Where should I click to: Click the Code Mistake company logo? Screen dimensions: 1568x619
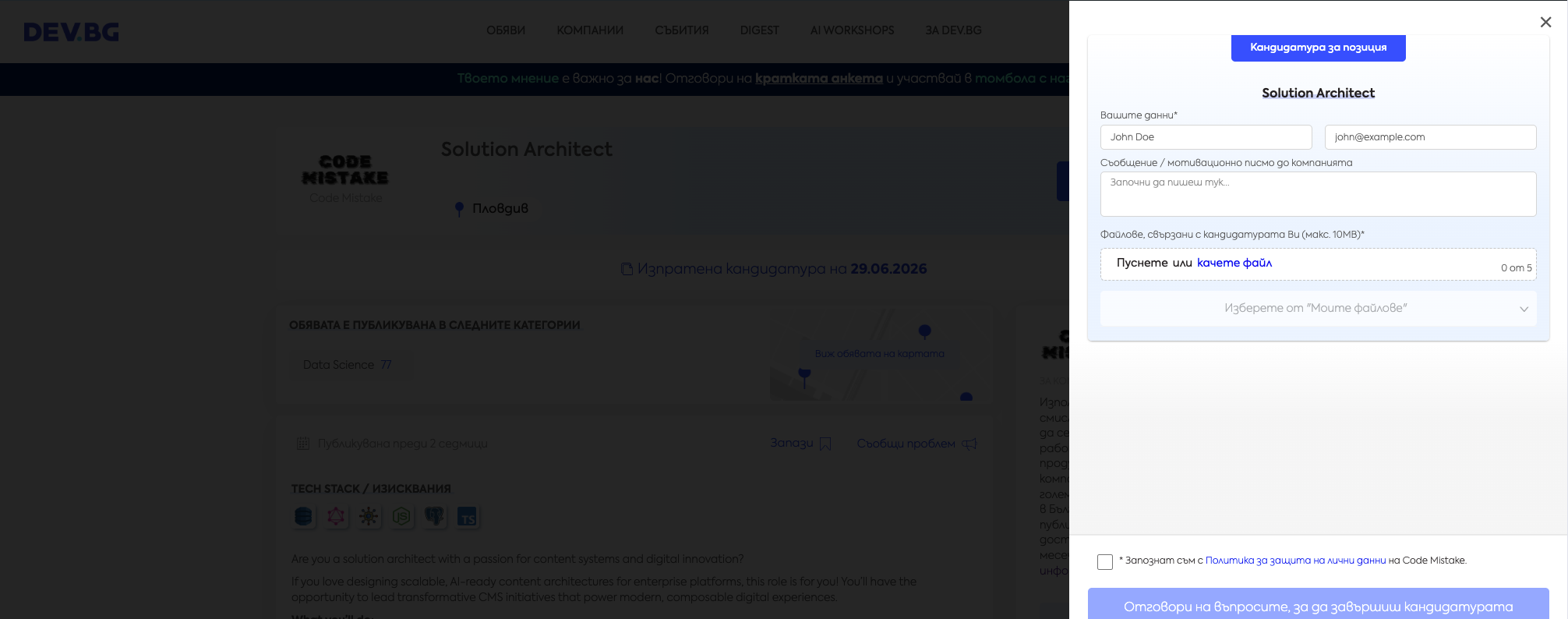[x=345, y=170]
